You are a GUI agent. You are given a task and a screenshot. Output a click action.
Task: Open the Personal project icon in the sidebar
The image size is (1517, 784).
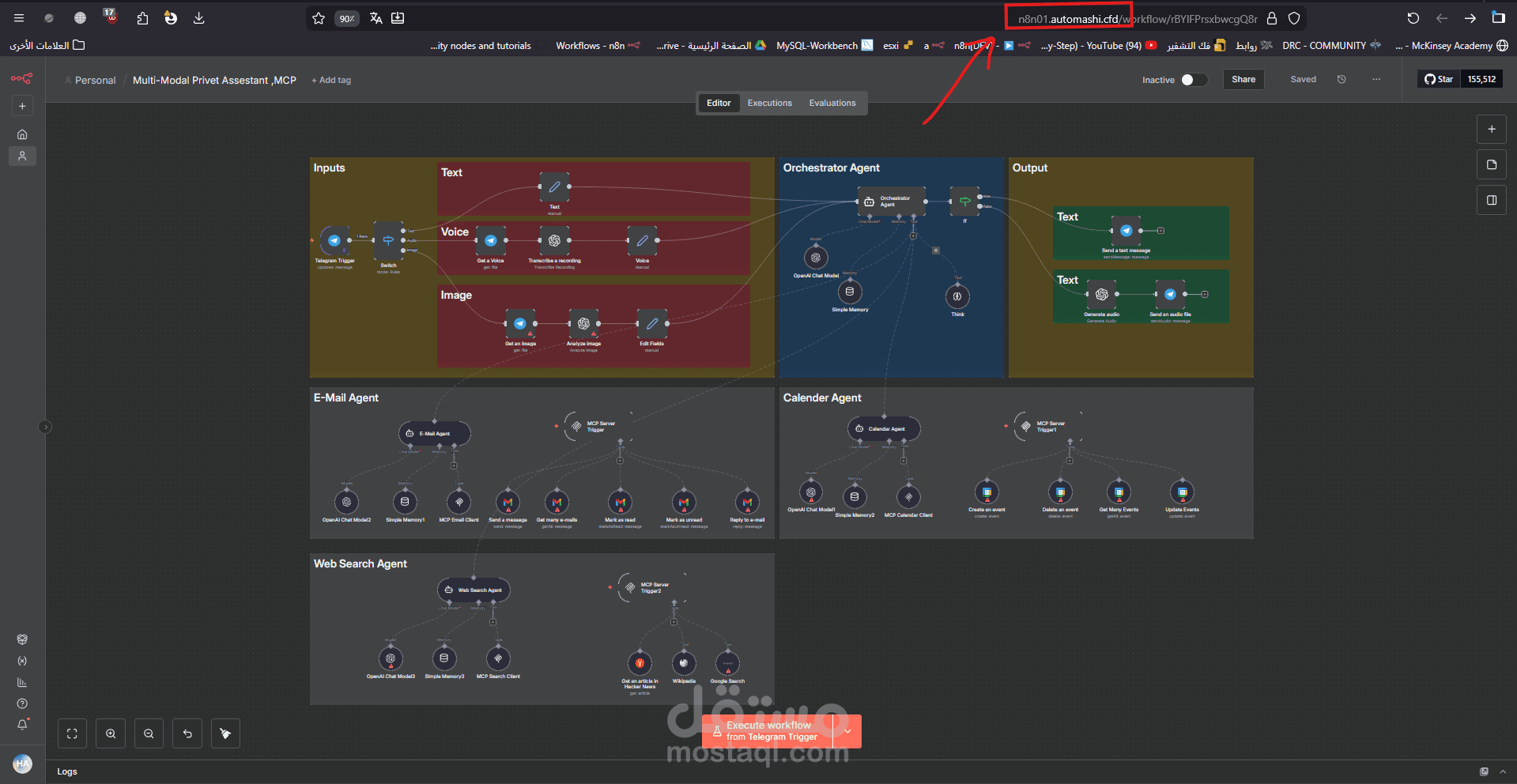pos(22,156)
